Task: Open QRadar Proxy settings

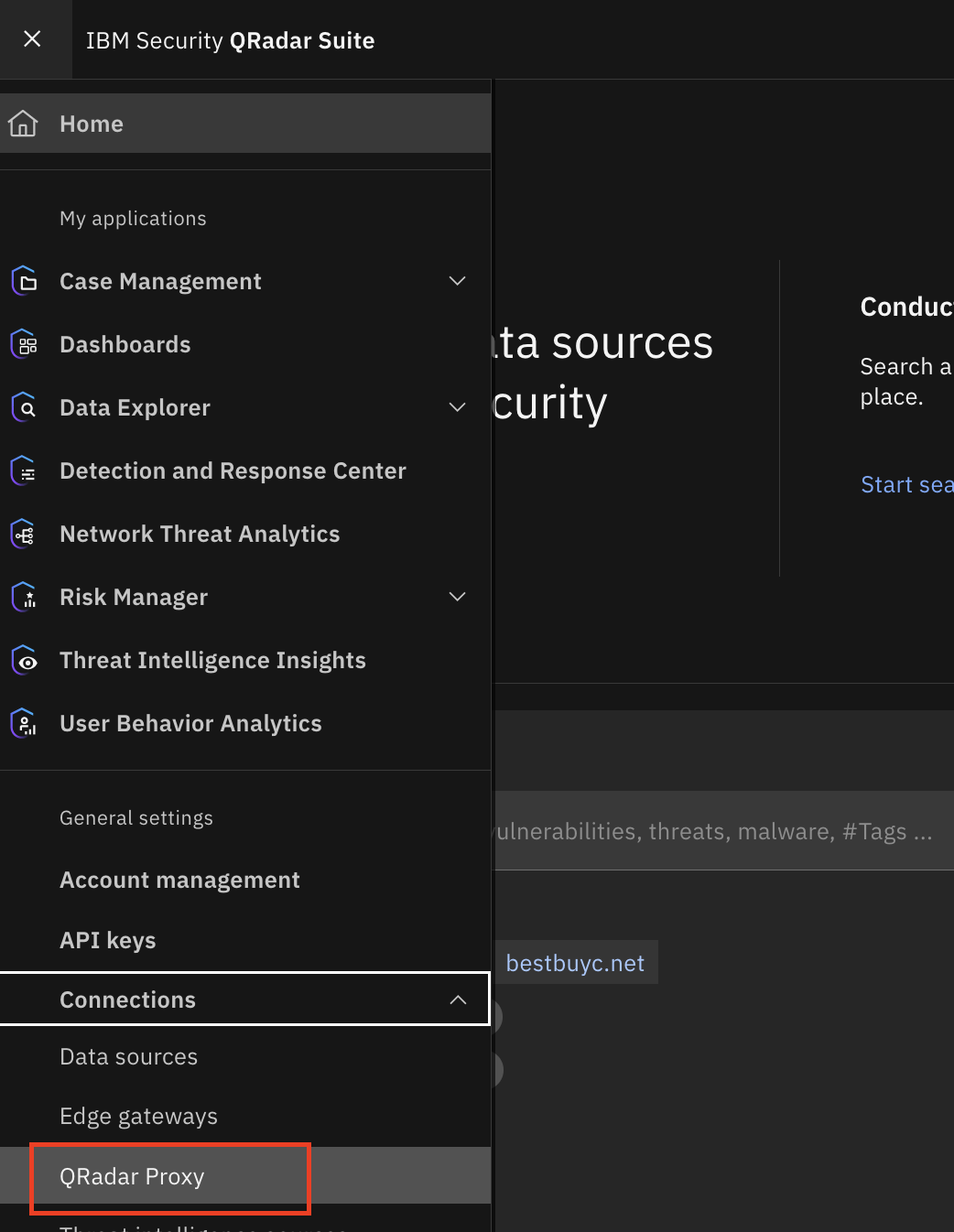Action: pyautogui.click(x=132, y=1177)
